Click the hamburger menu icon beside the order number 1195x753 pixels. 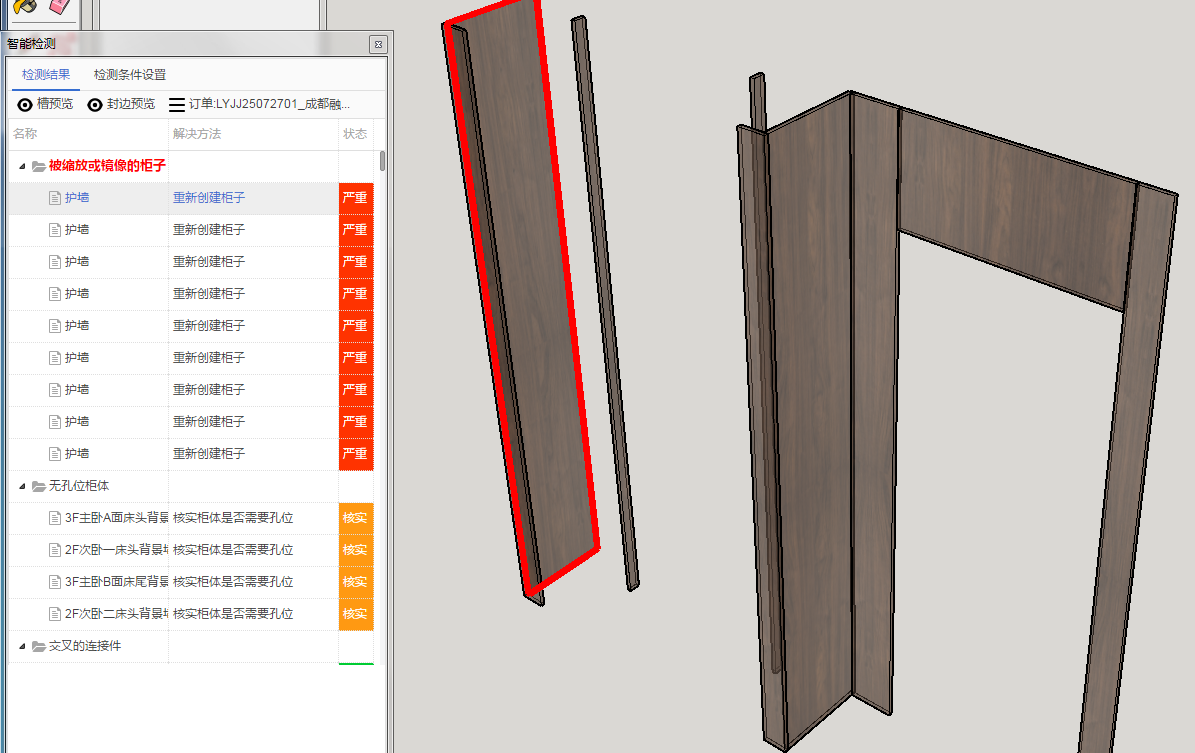point(177,104)
